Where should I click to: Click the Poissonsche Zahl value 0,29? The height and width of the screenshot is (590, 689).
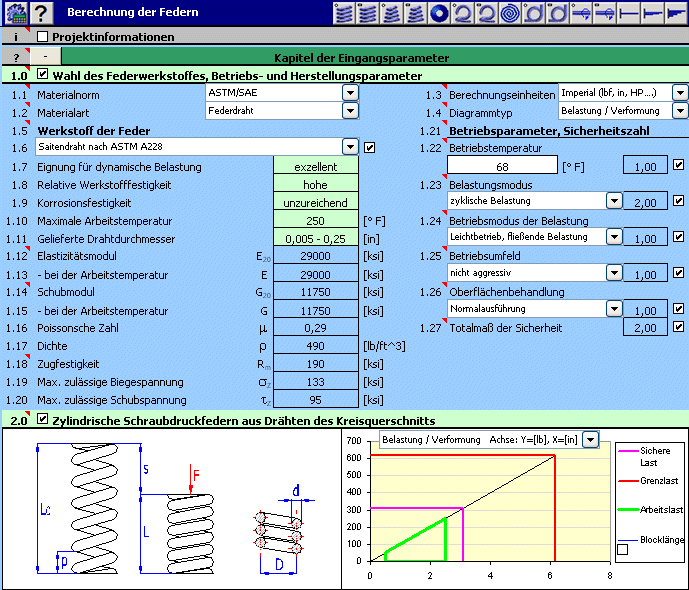315,328
